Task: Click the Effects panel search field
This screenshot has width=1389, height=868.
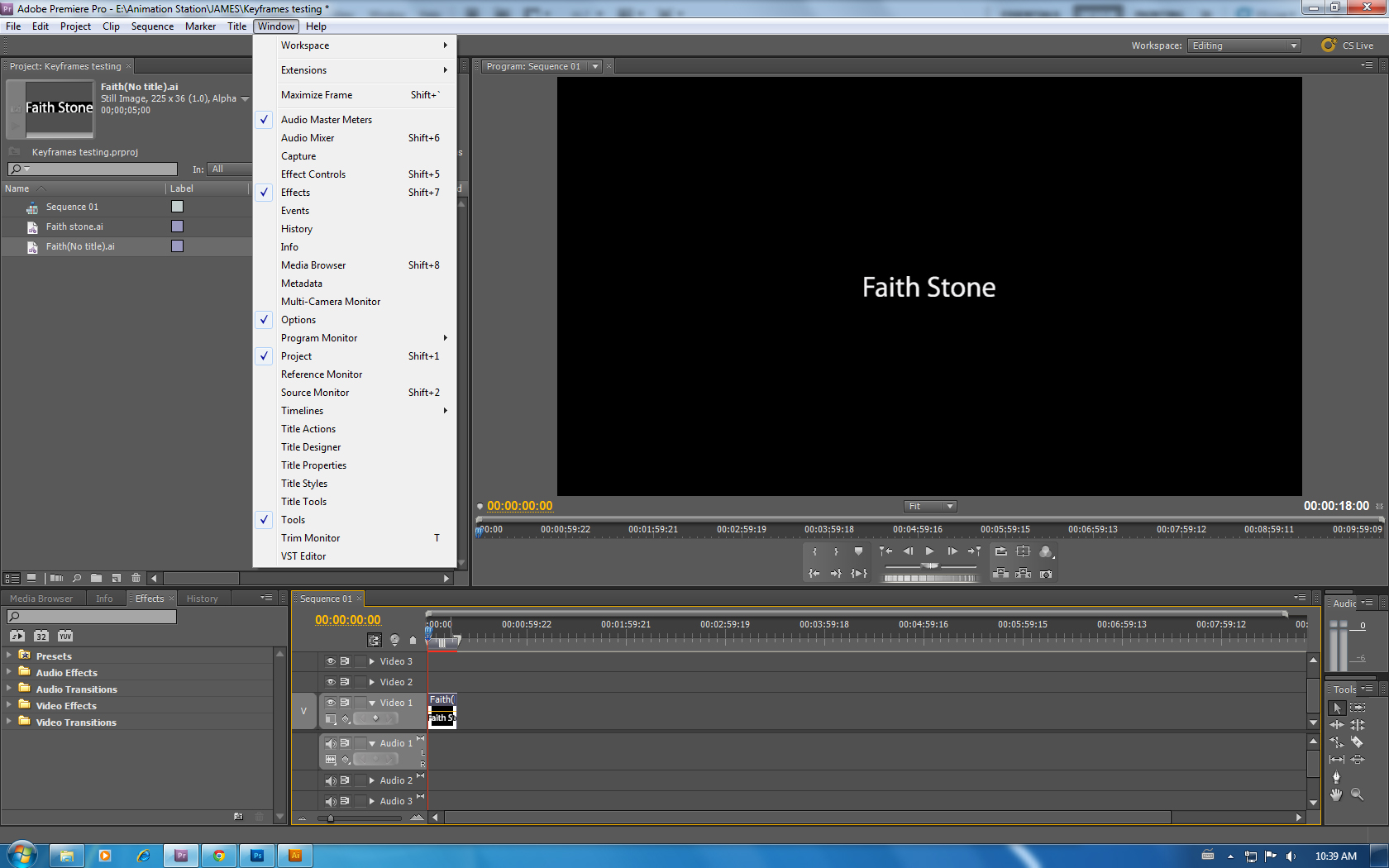Action: [x=92, y=617]
